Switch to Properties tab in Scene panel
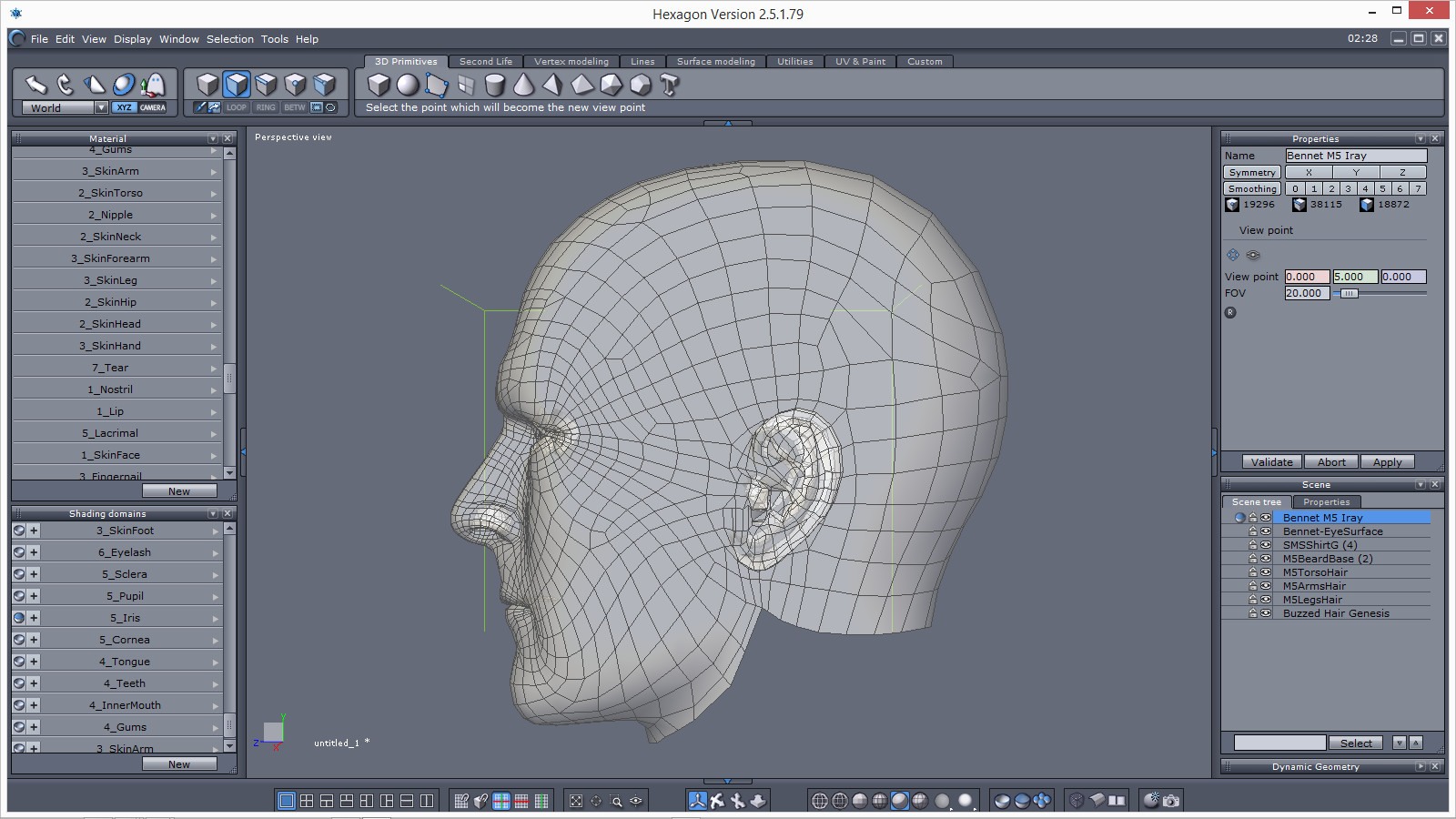The image size is (1456, 819). tap(1326, 501)
